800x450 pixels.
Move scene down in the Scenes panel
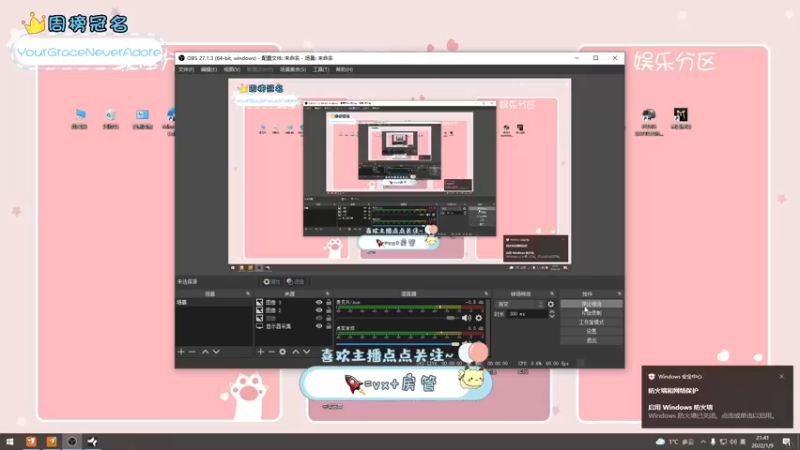[x=216, y=352]
